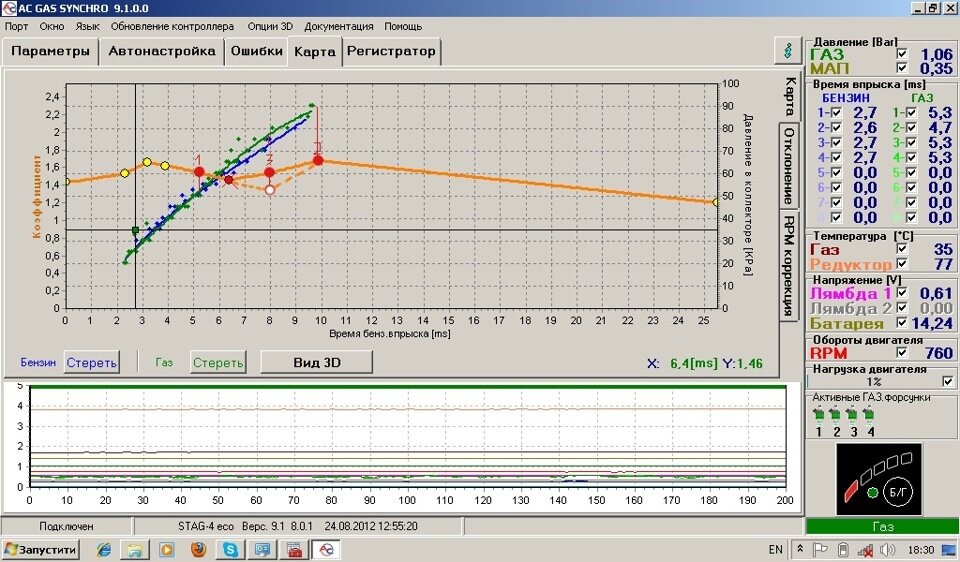Select vertical Отклонение side tab

789,167
